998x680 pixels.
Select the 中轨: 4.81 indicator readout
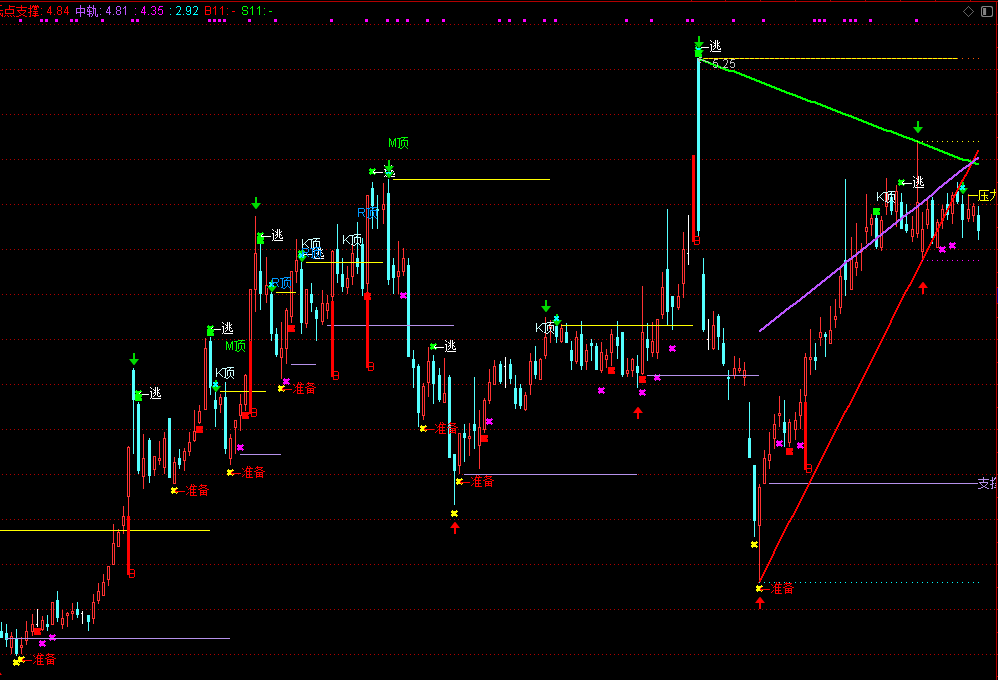[102, 11]
